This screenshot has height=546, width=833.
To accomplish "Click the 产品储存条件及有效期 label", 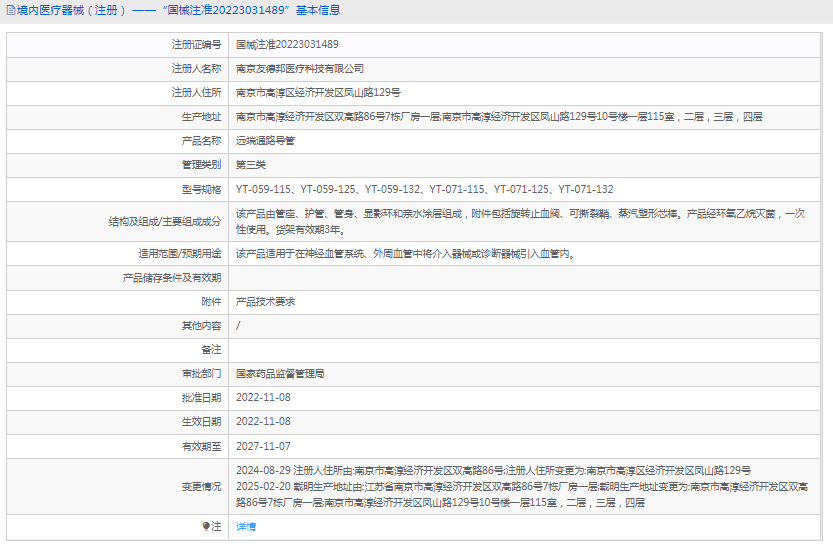I will click(172, 278).
